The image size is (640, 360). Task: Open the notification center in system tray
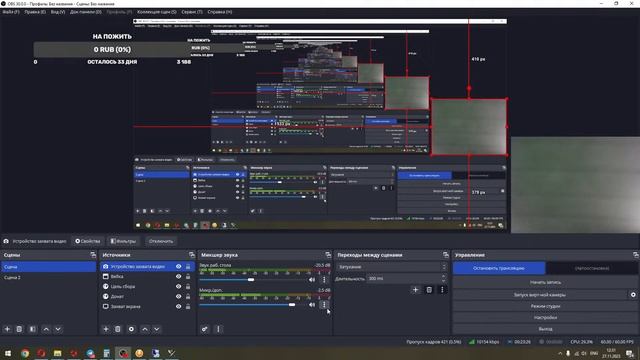point(630,353)
